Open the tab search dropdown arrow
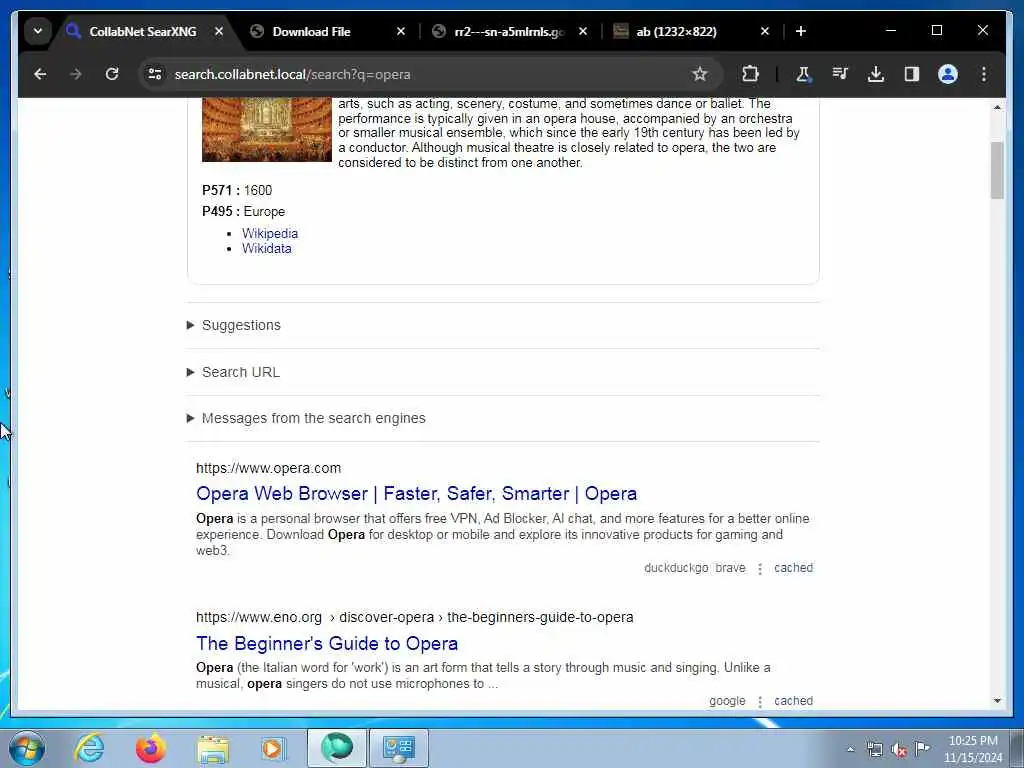Image resolution: width=1024 pixels, height=768 pixels. 38,31
